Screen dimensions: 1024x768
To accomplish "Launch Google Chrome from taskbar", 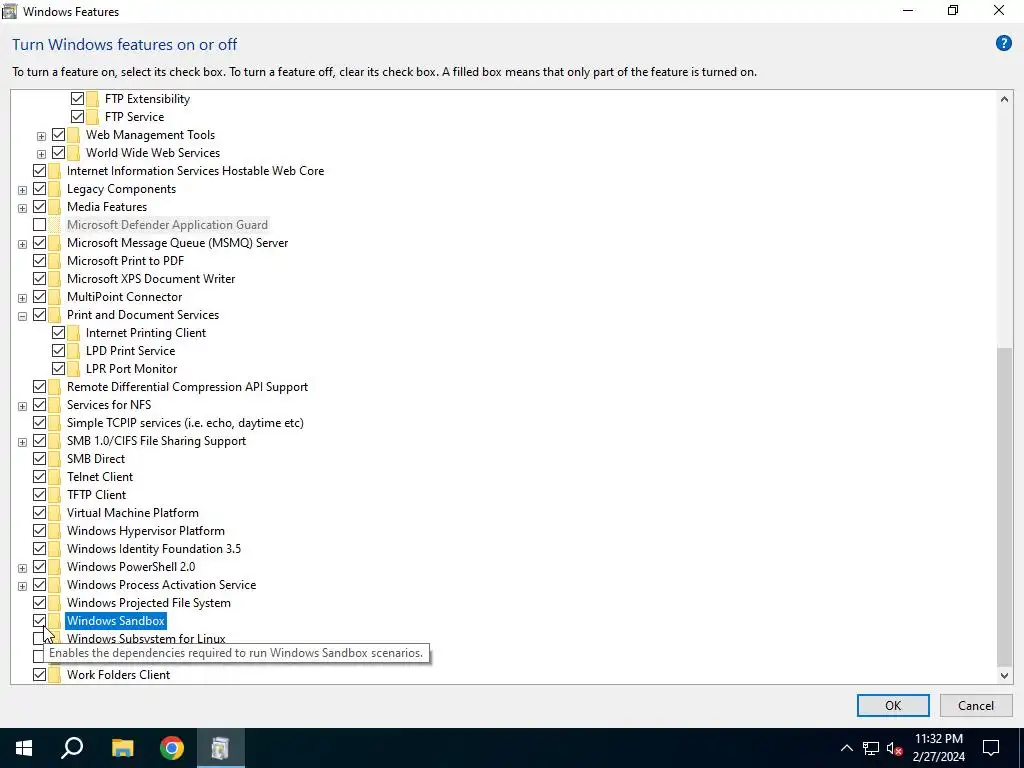I will 172,748.
